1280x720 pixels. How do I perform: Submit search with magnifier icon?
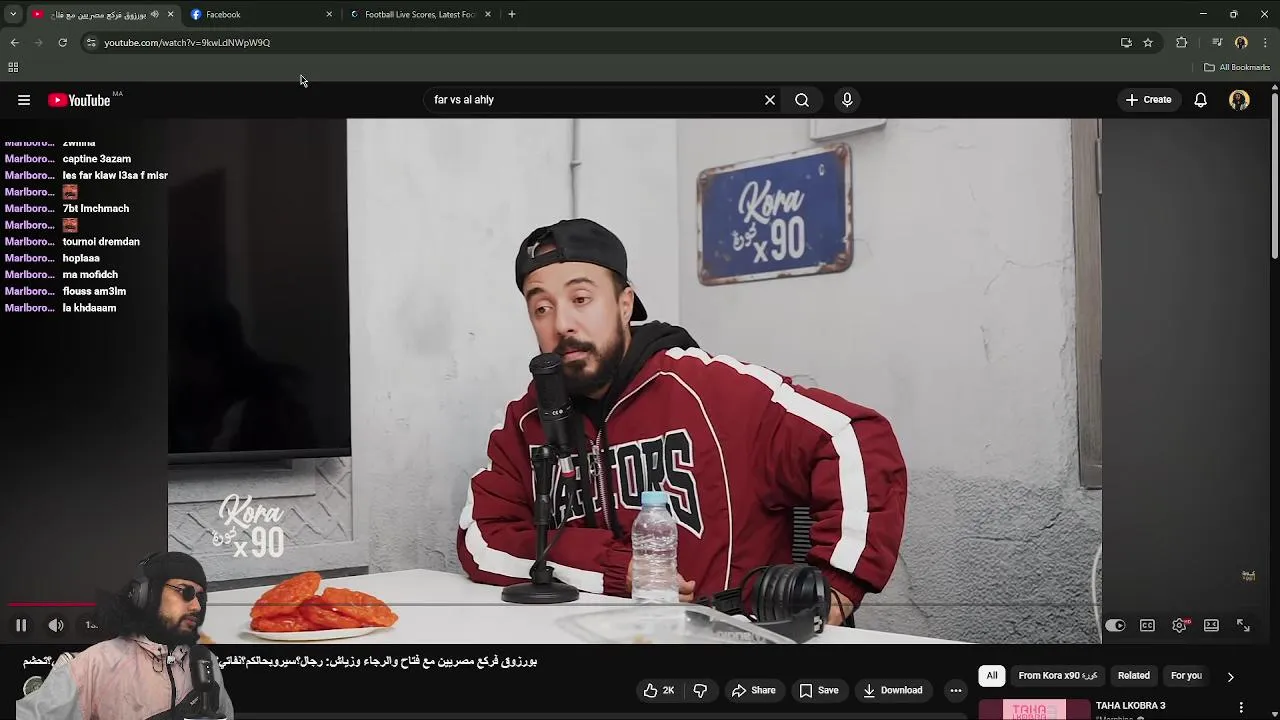tap(802, 100)
